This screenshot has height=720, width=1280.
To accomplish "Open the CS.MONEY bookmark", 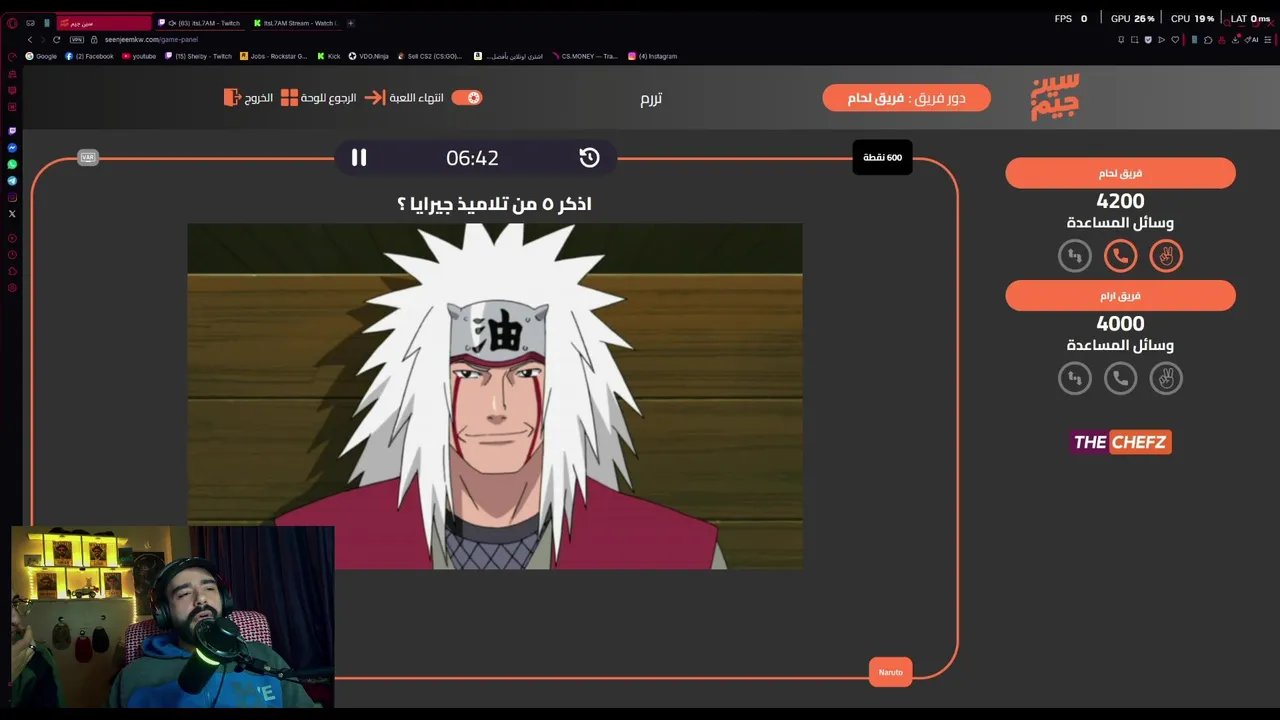I will pos(585,56).
